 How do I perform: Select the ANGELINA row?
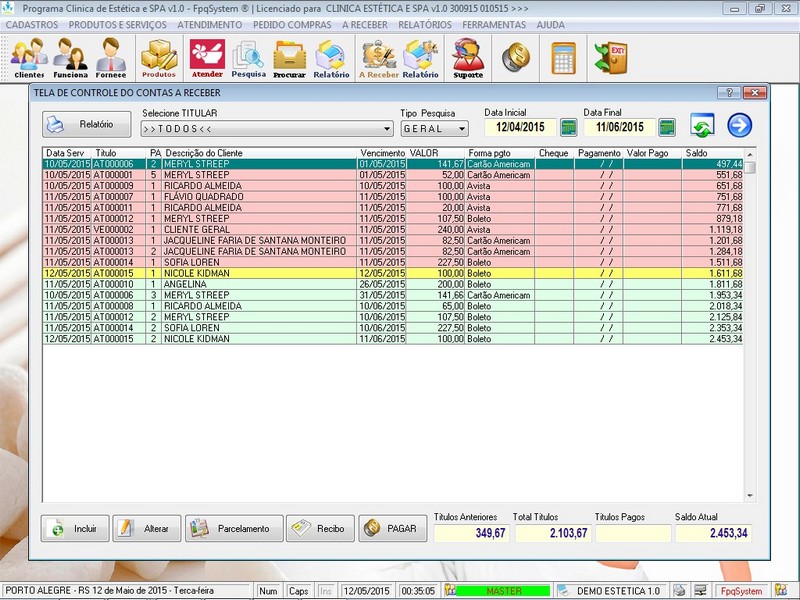pyautogui.click(x=393, y=284)
